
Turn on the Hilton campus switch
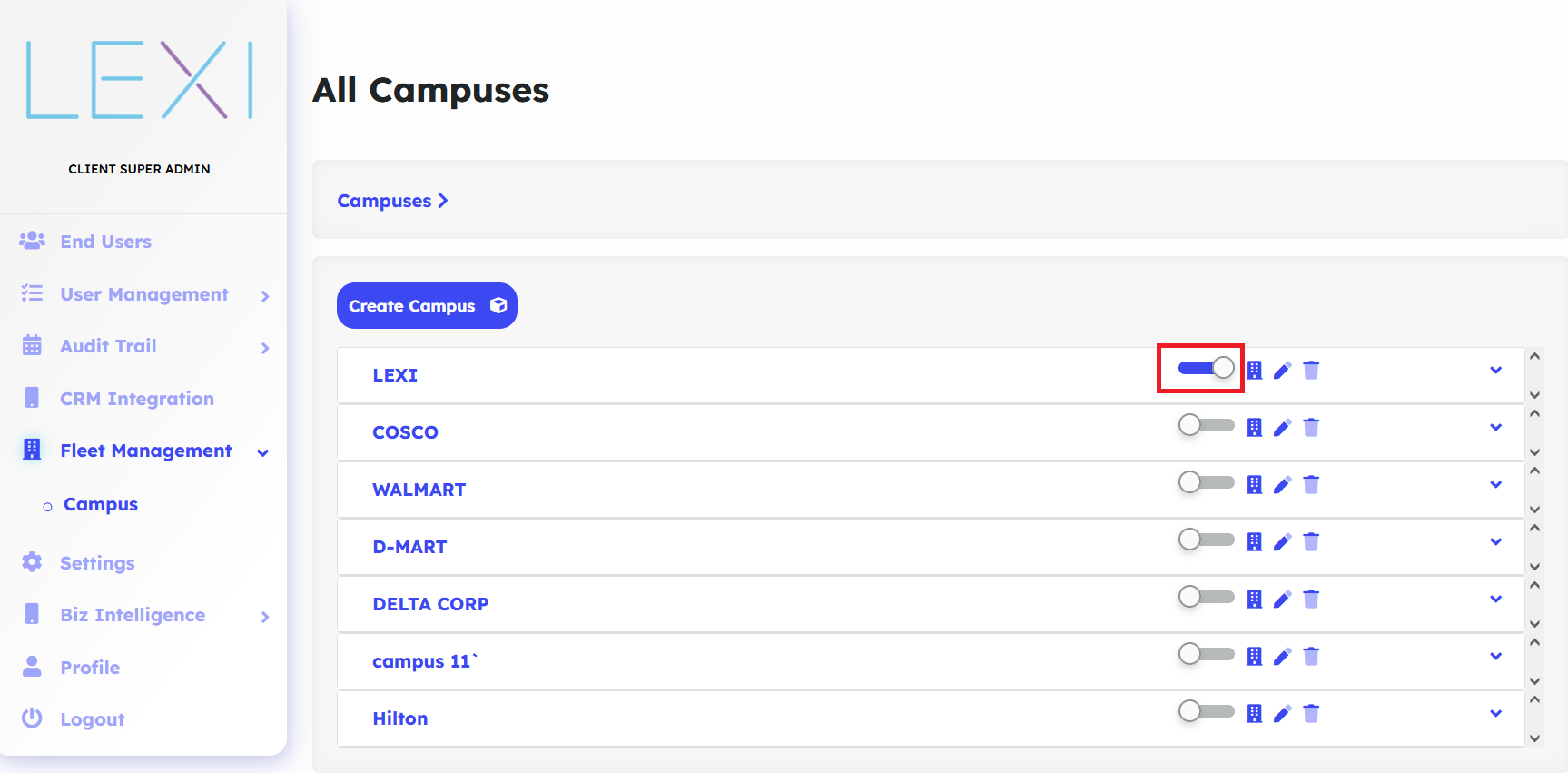click(x=1206, y=711)
